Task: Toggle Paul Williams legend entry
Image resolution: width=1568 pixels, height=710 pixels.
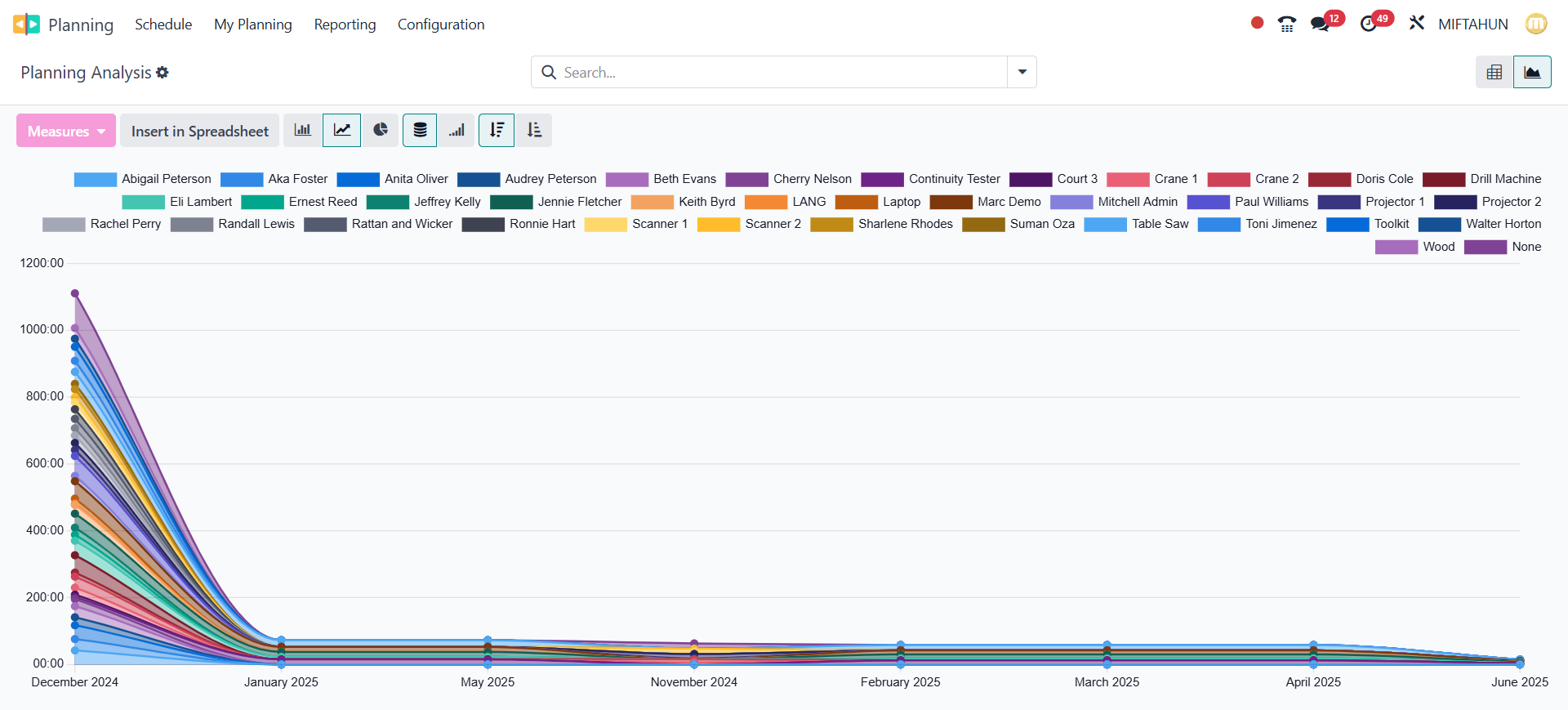Action: coord(1248,202)
